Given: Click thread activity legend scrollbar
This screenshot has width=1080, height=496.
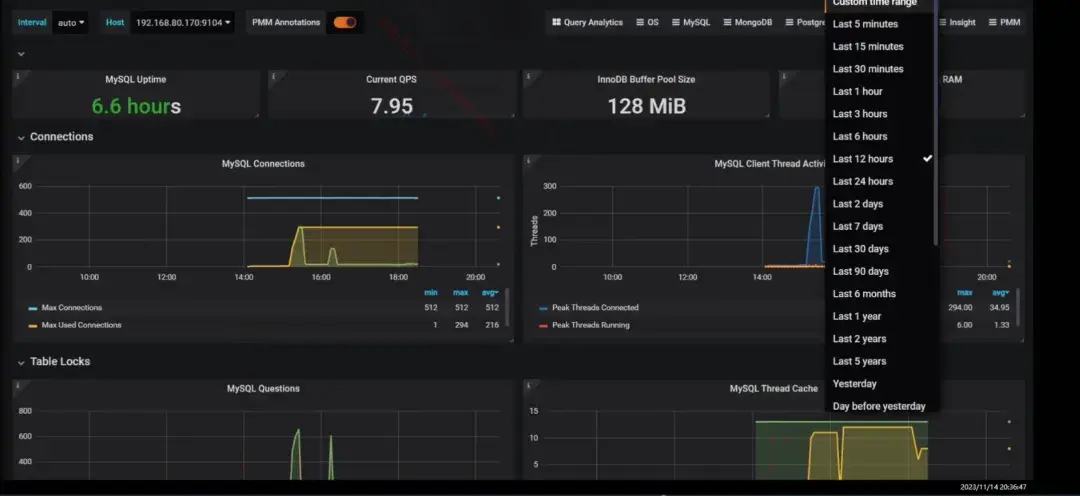Looking at the screenshot, I should [1017, 307].
